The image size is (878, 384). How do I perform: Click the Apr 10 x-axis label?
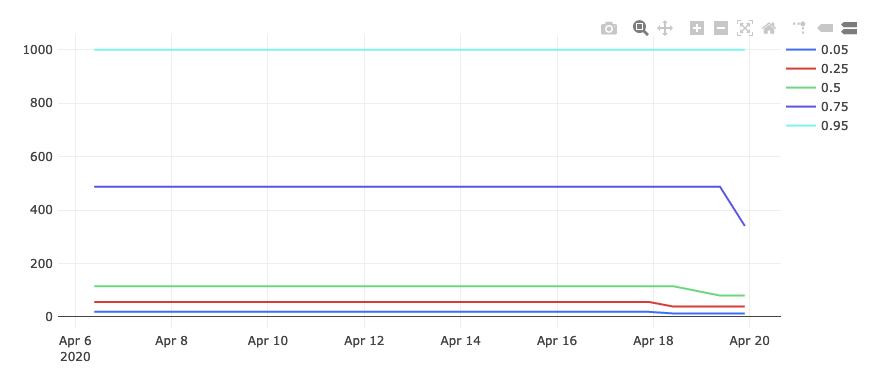(268, 340)
